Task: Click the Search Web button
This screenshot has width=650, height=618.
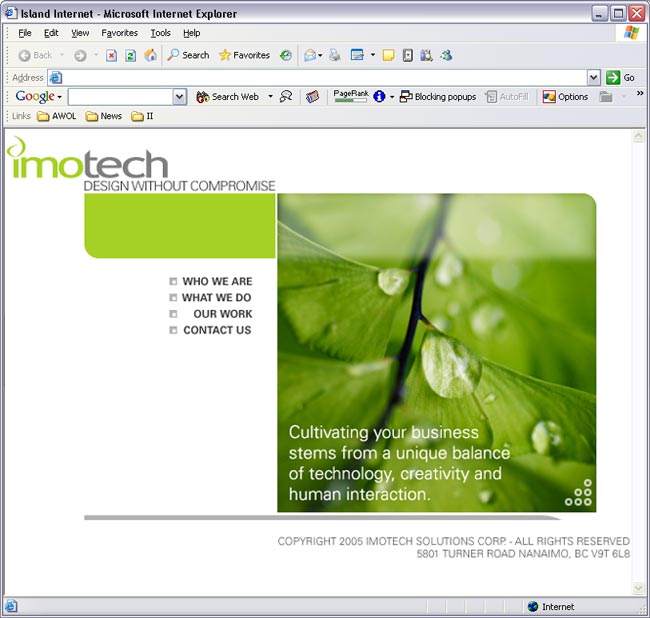Action: point(227,97)
